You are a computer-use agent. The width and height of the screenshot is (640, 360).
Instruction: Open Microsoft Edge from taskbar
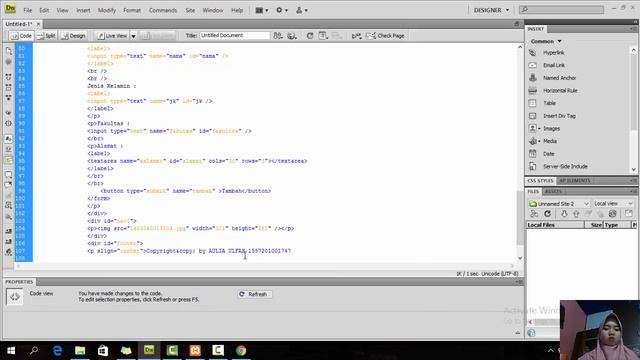click(57, 350)
